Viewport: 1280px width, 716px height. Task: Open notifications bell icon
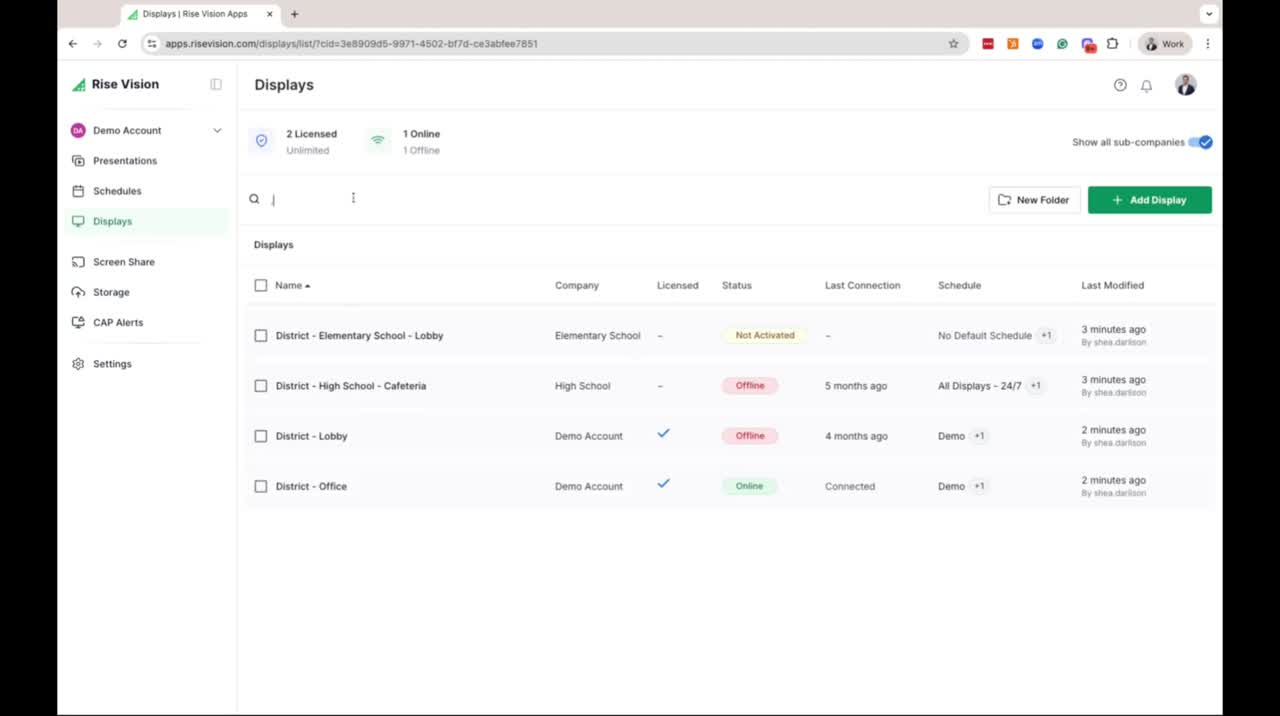click(x=1146, y=86)
